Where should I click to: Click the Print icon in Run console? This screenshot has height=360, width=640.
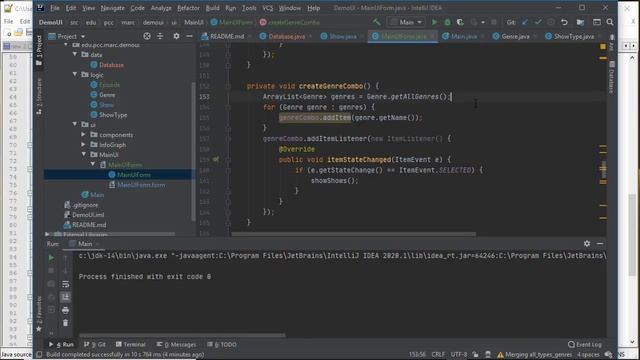pyautogui.click(x=65, y=310)
